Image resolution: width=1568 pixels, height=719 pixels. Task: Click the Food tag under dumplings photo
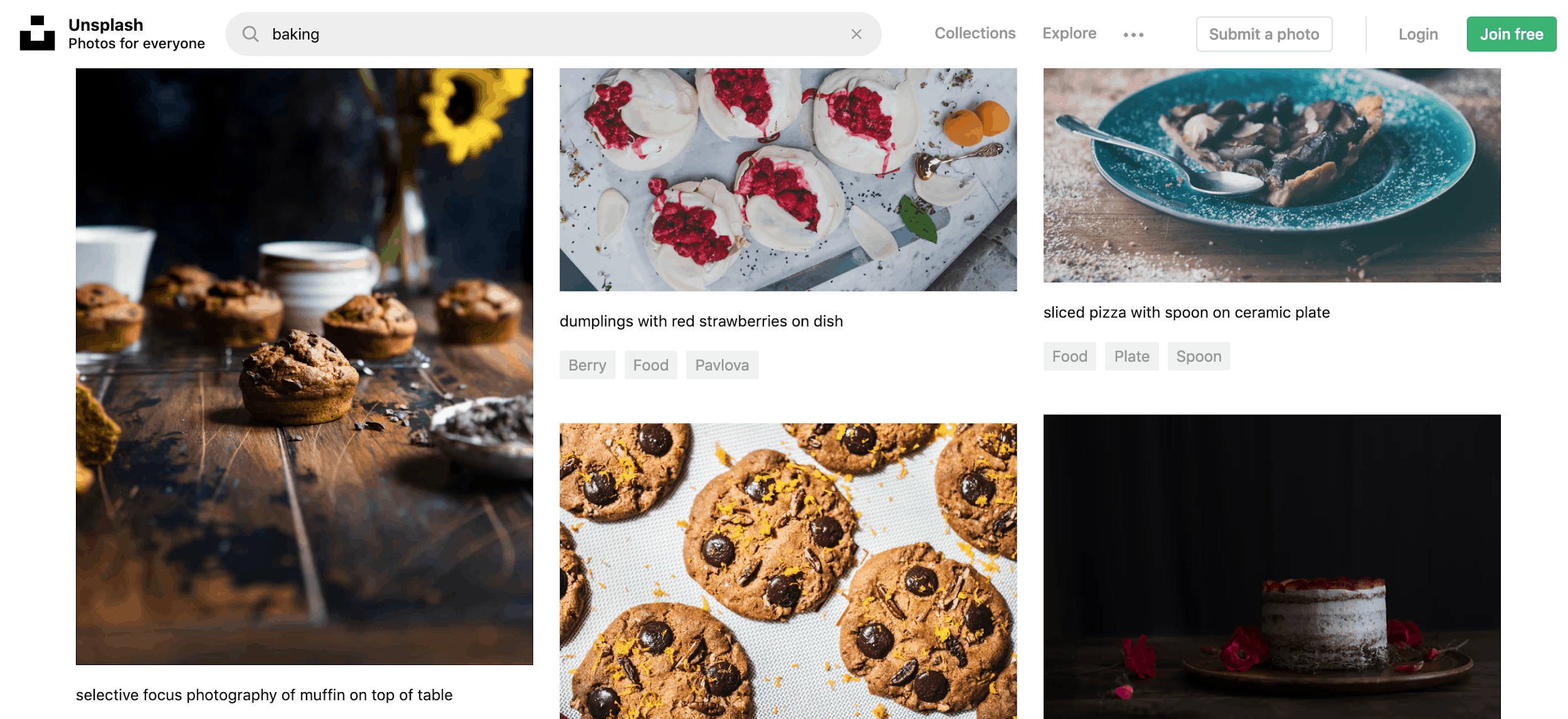pos(650,364)
